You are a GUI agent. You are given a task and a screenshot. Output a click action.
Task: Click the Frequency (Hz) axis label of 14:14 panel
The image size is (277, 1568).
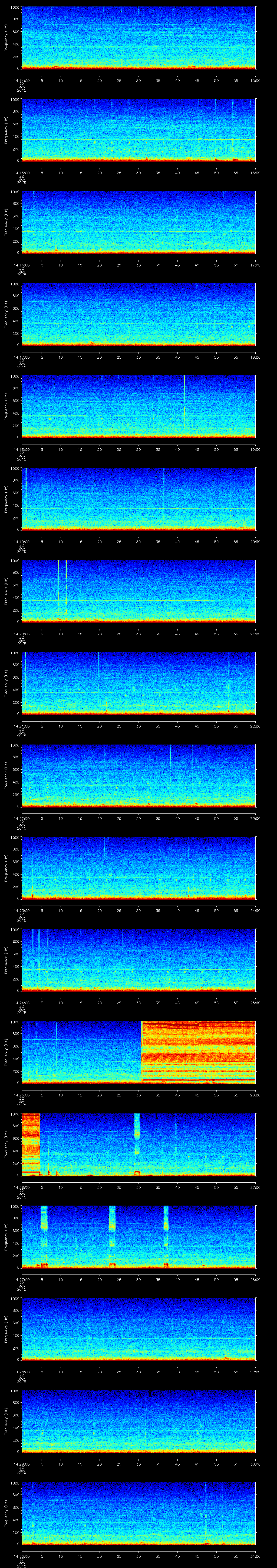(x=6, y=38)
